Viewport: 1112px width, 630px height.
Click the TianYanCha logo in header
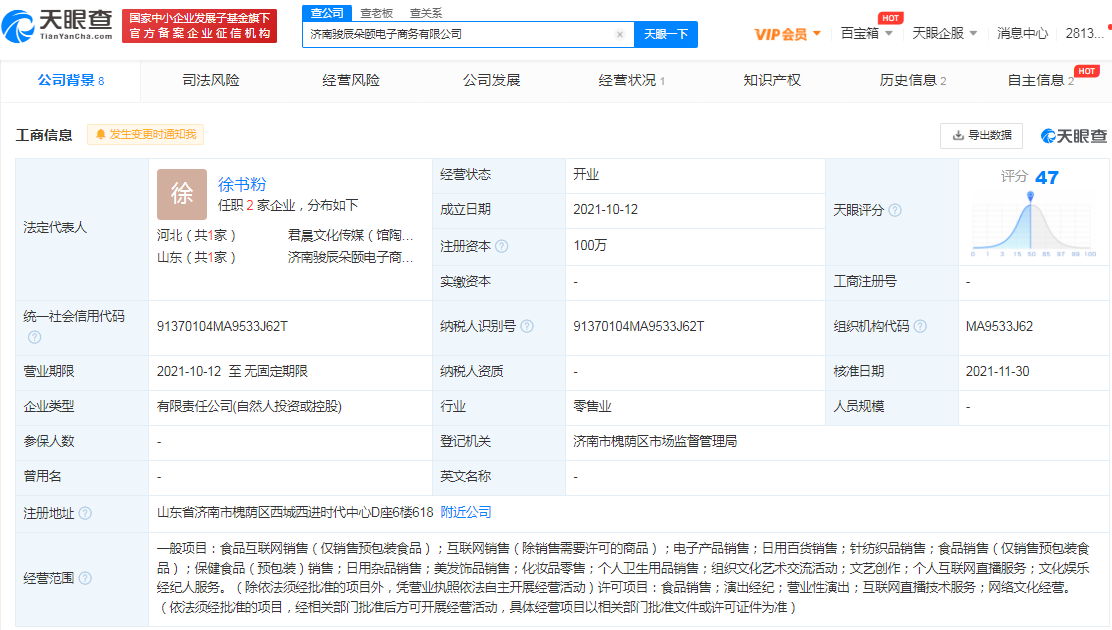(57, 26)
